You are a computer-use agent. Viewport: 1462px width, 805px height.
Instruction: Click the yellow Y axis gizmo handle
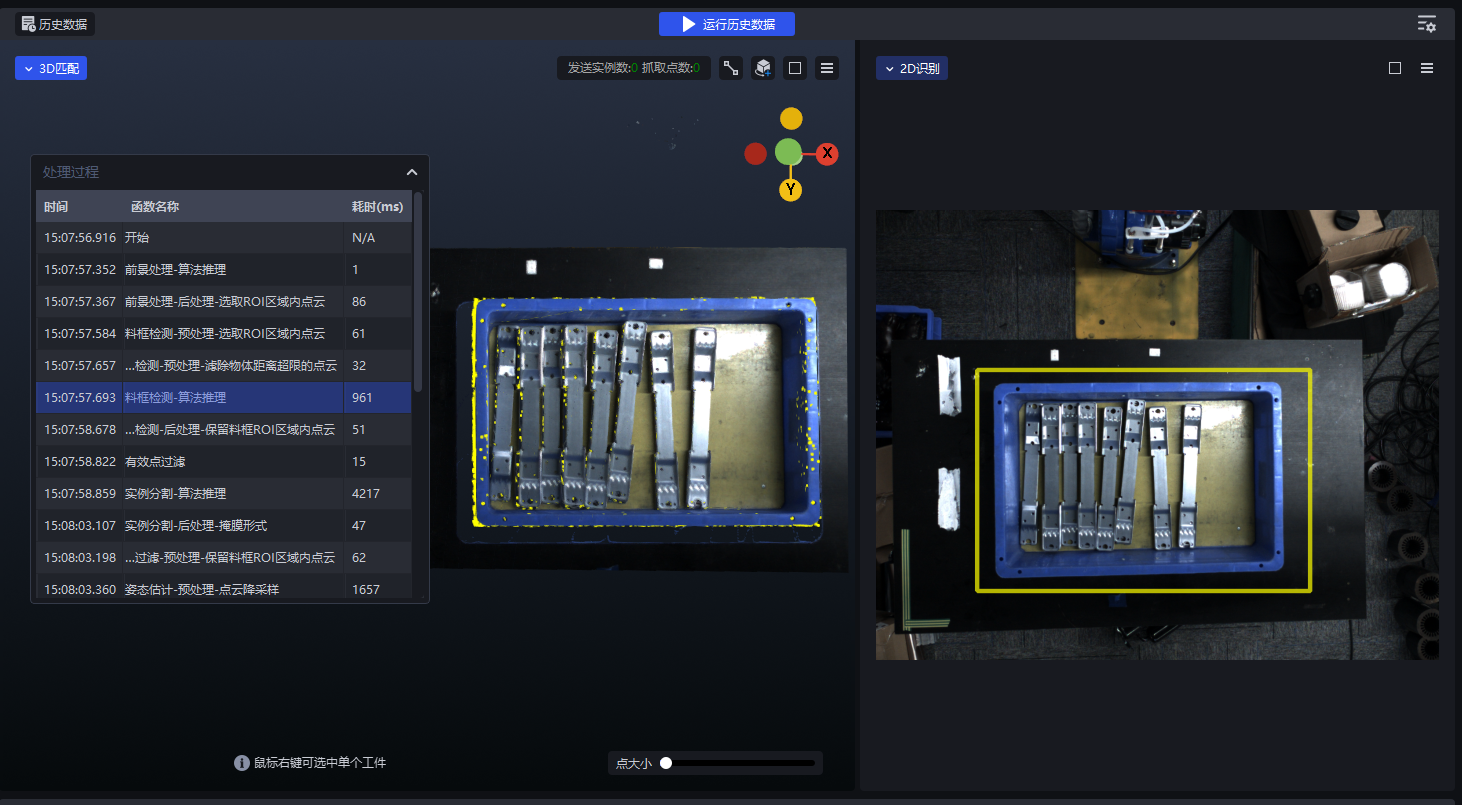point(791,189)
